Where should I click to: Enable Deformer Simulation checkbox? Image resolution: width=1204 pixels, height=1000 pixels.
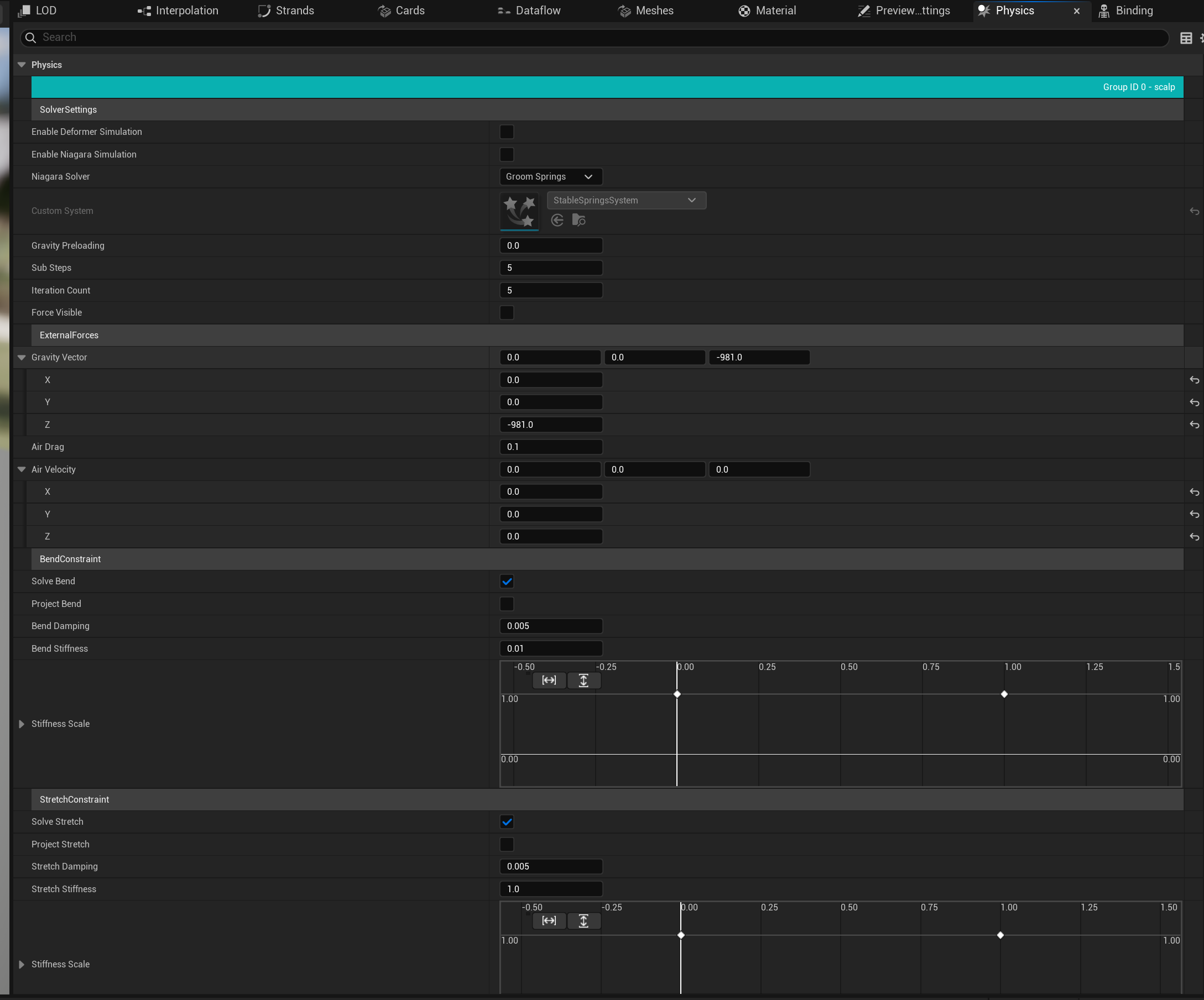point(507,132)
